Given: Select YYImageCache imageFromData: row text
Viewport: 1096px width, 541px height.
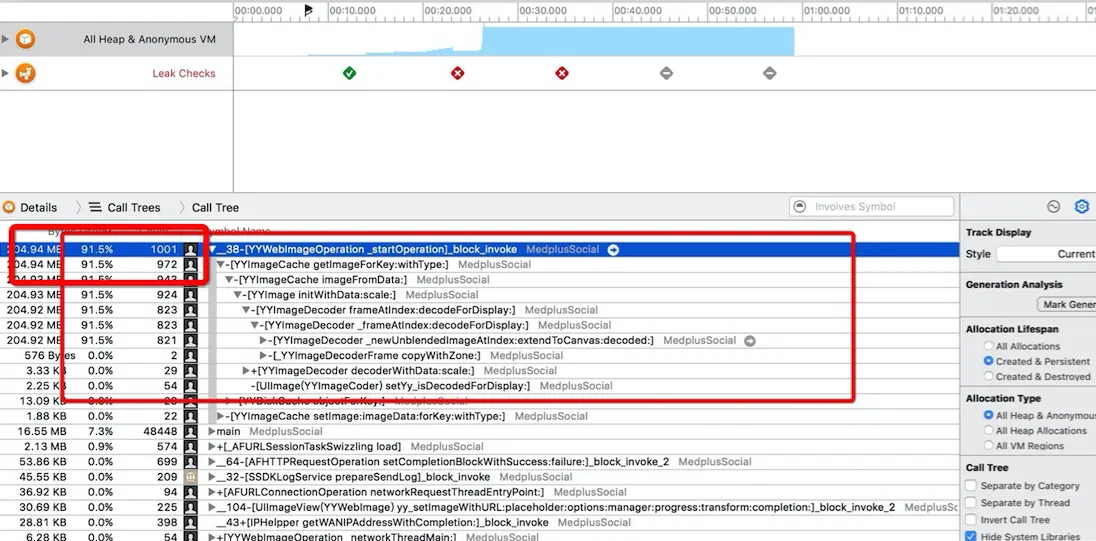Looking at the screenshot, I should coord(320,280).
